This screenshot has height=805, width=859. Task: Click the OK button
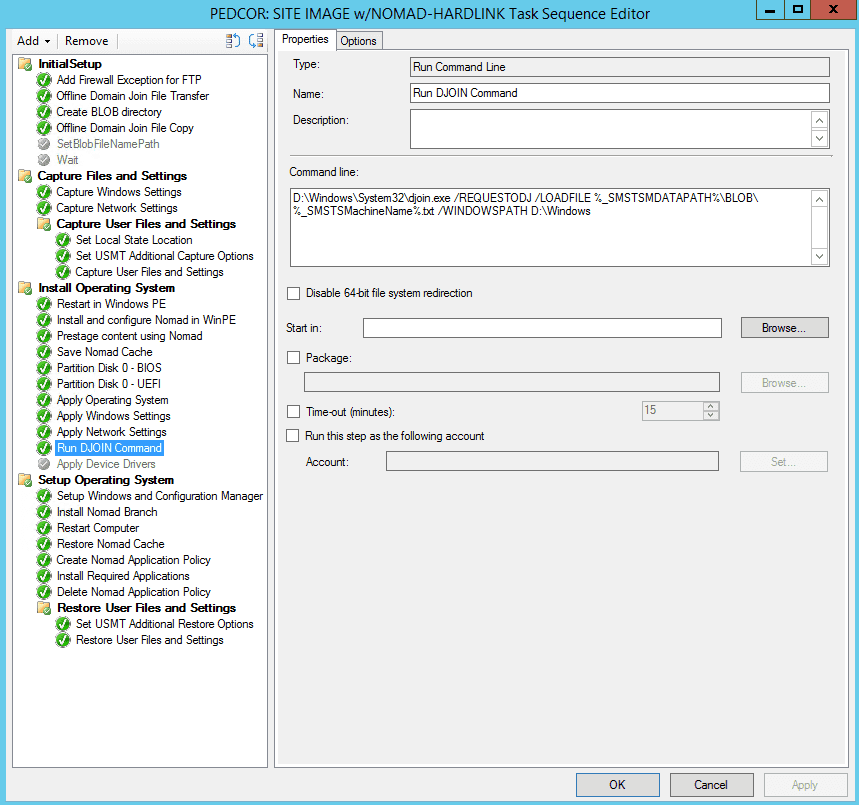click(617, 785)
